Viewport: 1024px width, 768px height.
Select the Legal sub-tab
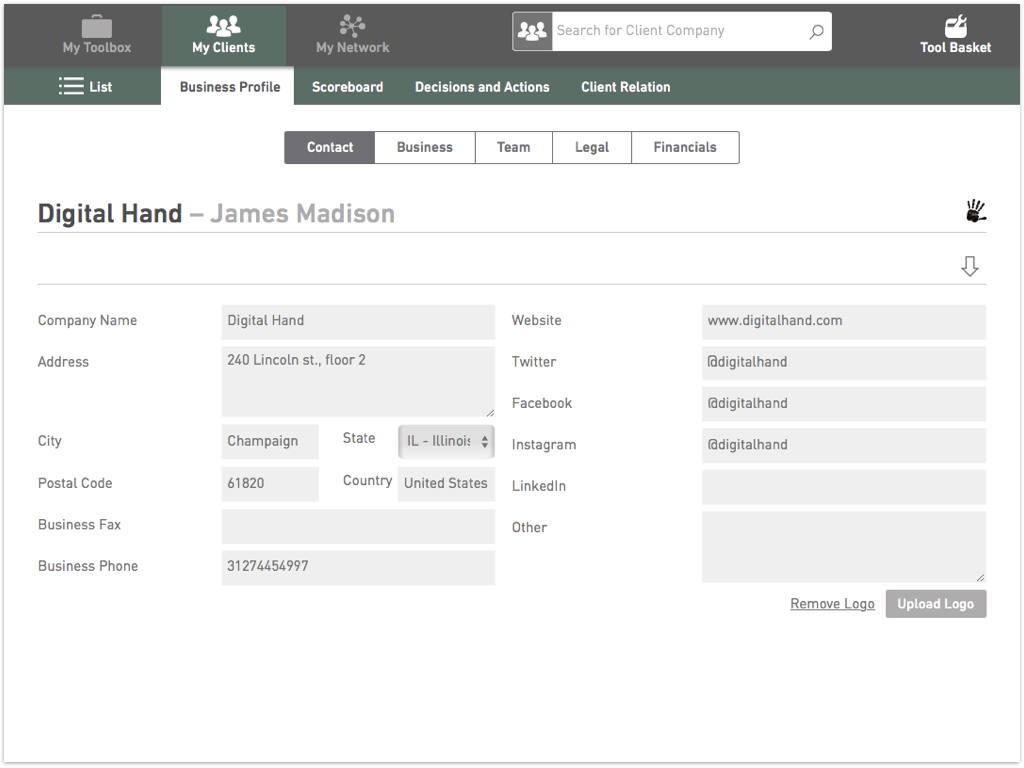pos(592,148)
